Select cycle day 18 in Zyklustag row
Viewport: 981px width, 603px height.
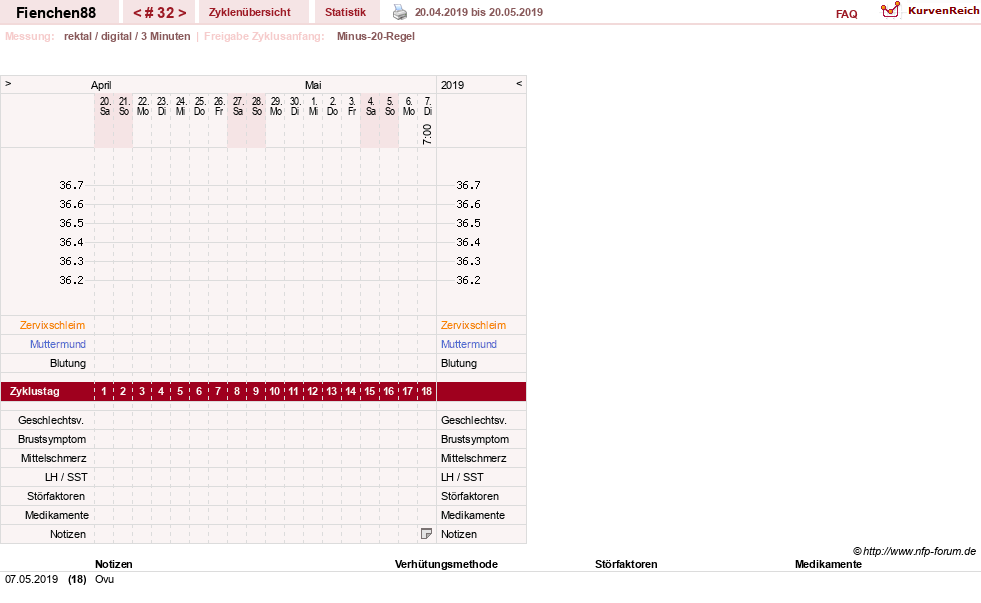(x=426, y=392)
